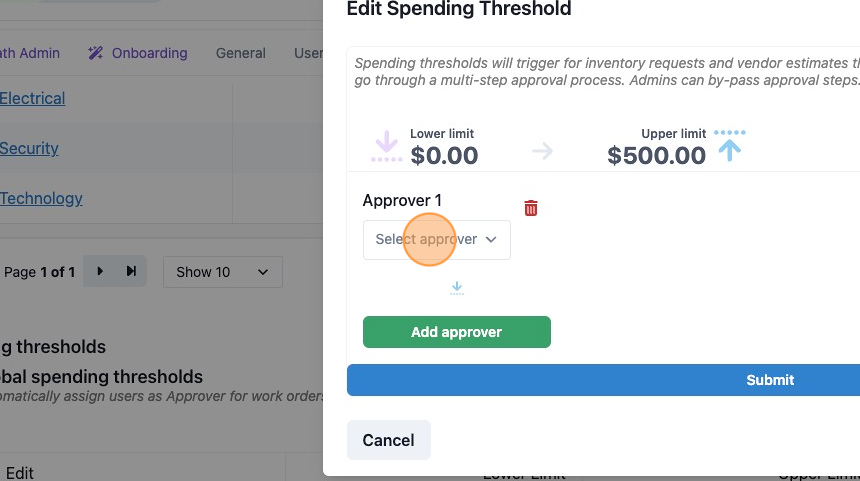The width and height of the screenshot is (860, 481).
Task: Open the Technology category link
Action: point(41,198)
